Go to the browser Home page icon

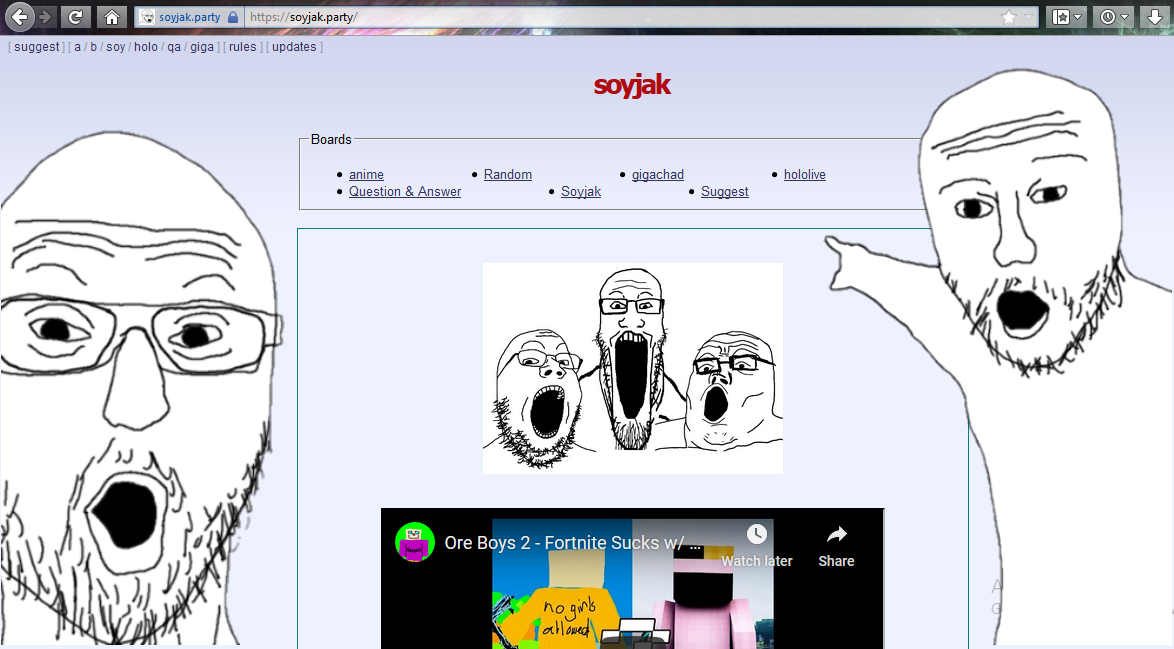[x=111, y=17]
